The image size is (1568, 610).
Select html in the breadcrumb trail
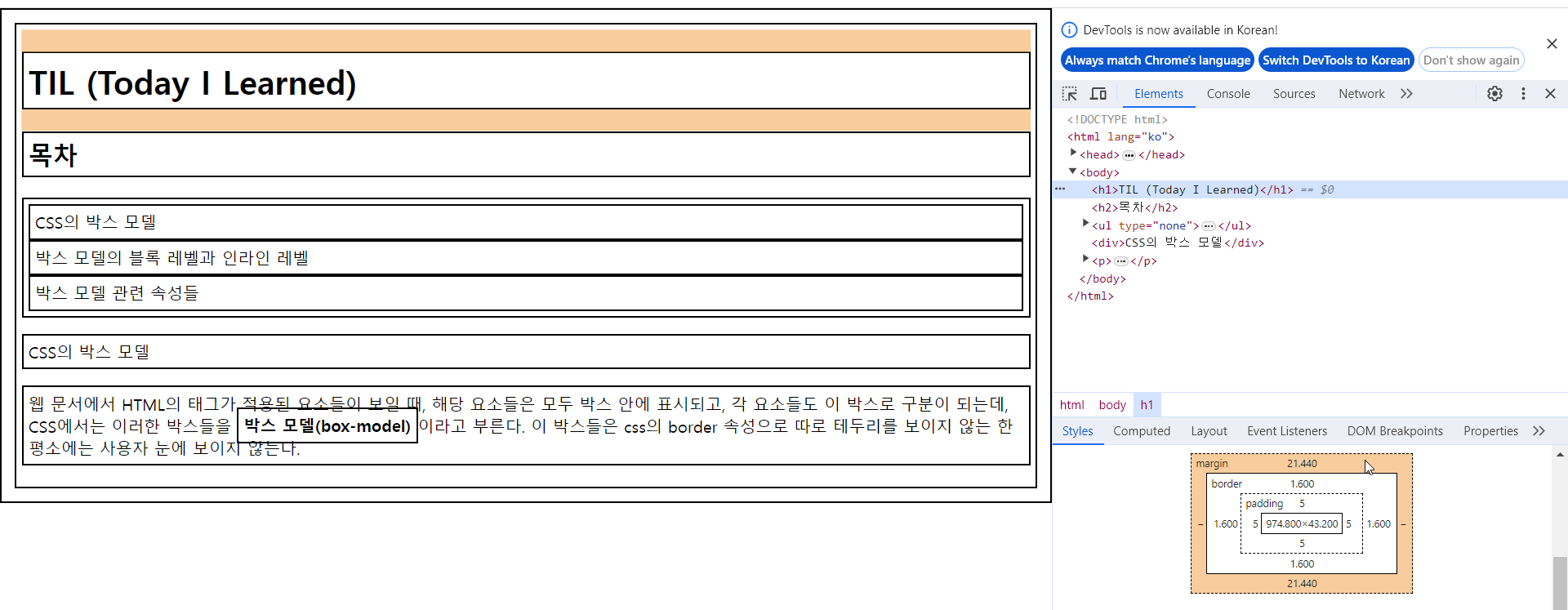(x=1071, y=405)
